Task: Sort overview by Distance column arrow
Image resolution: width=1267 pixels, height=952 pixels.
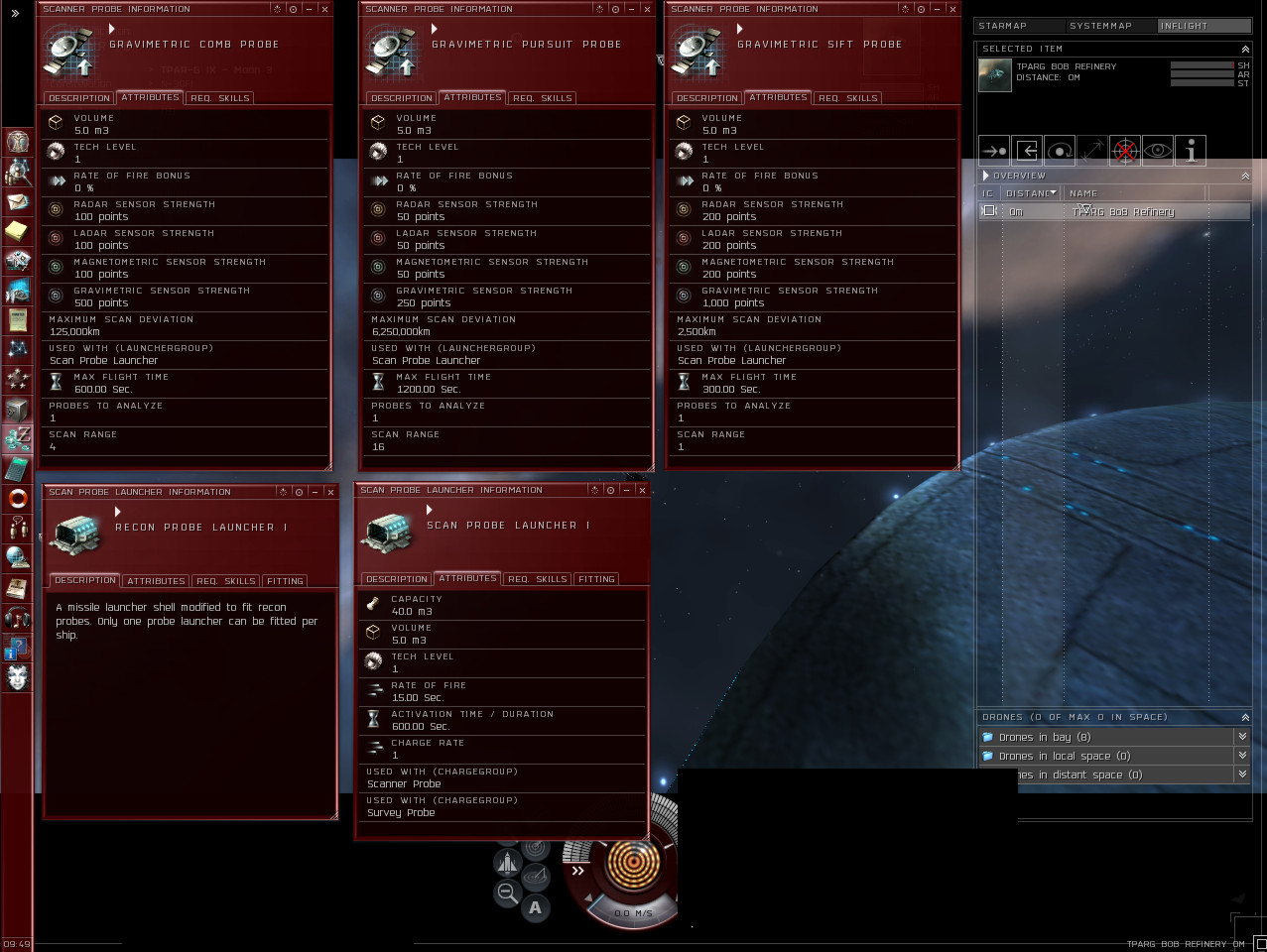Action: coord(1053,193)
